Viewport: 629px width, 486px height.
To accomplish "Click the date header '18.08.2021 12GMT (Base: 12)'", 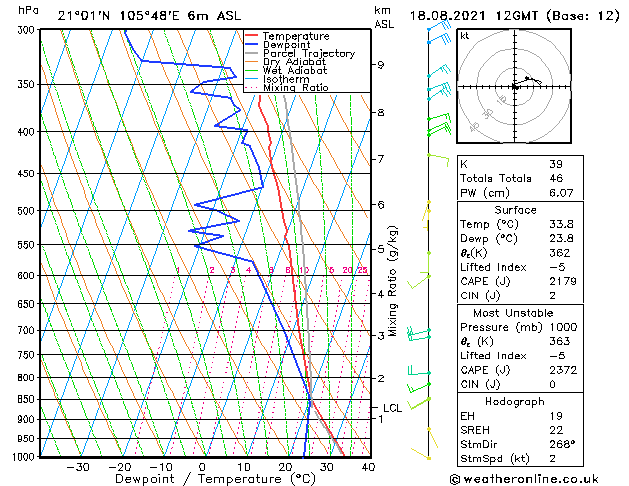I will (514, 16).
